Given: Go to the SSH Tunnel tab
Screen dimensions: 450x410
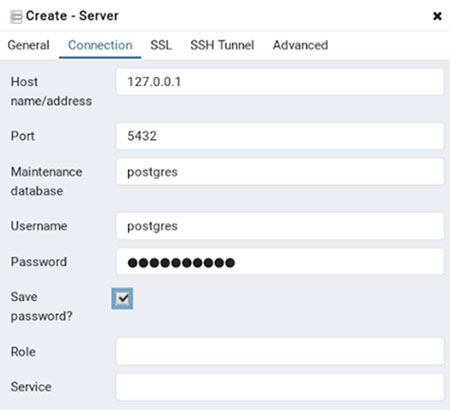Looking at the screenshot, I should [222, 45].
